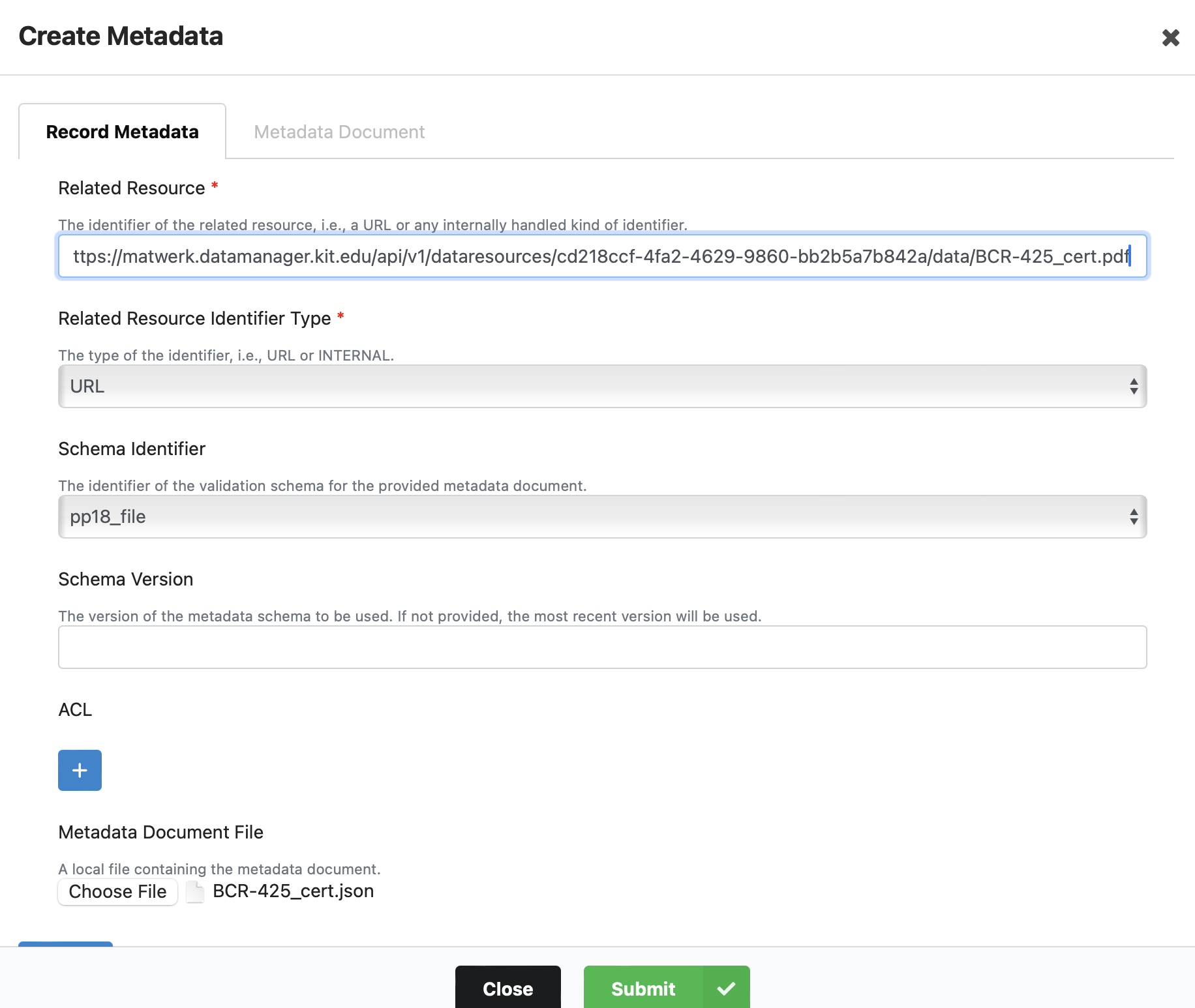Submit the metadata form
1195x1008 pixels.
[x=666, y=988]
